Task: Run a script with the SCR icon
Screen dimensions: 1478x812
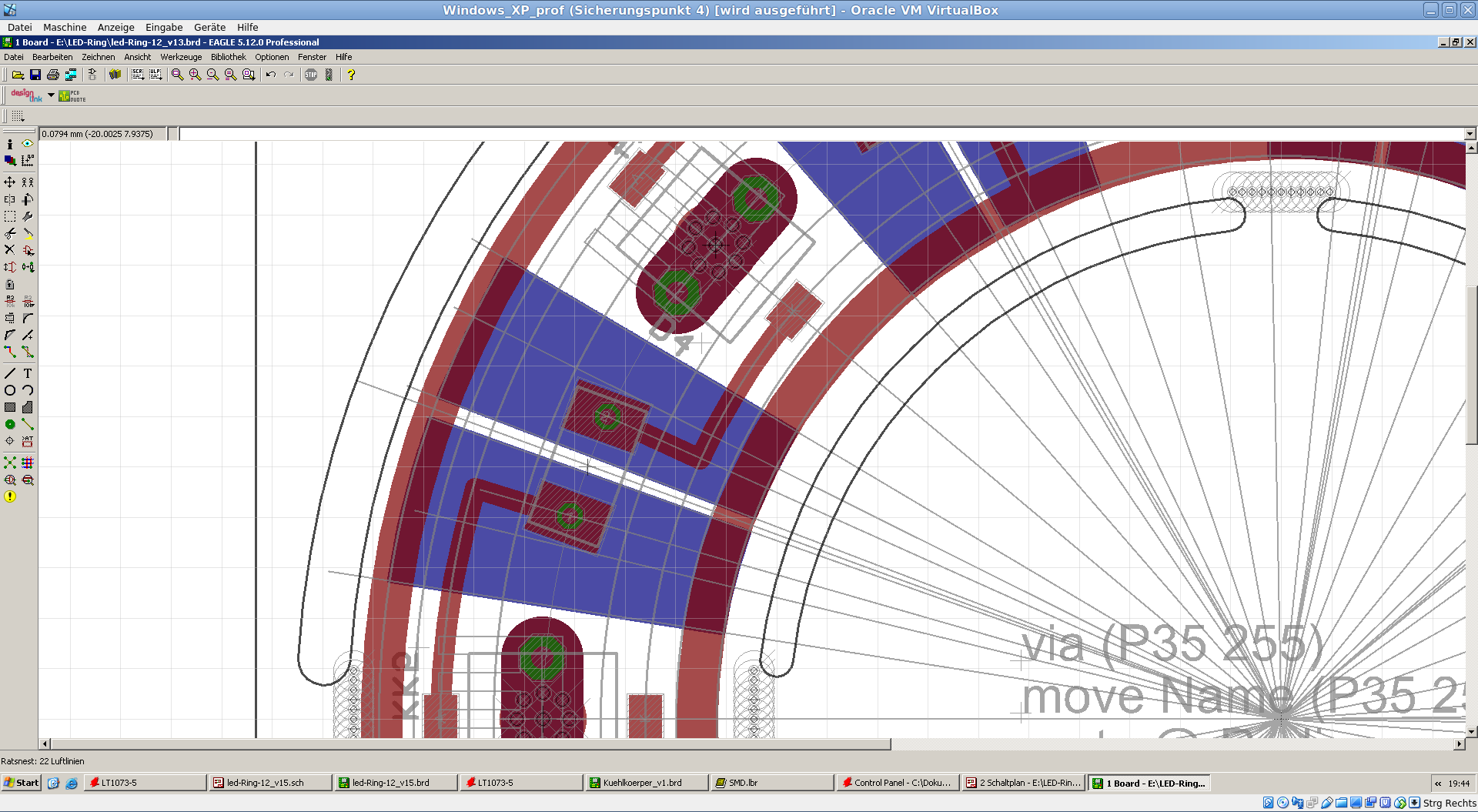Action: click(137, 75)
